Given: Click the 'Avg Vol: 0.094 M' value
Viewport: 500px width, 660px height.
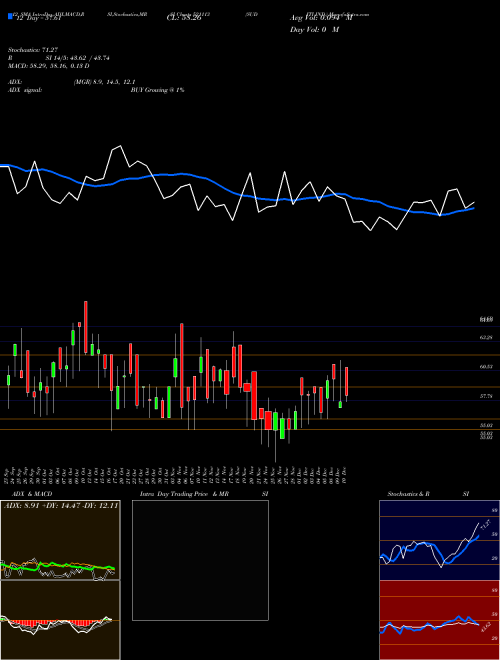Looking at the screenshot, I should [x=321, y=18].
